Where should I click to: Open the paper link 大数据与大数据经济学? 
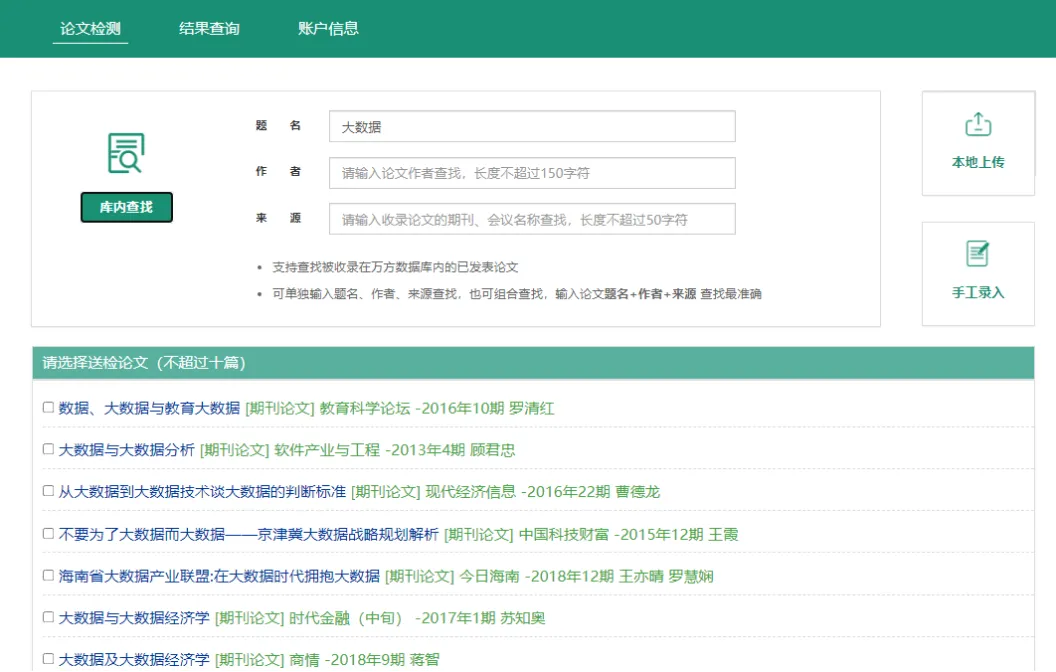[134, 618]
